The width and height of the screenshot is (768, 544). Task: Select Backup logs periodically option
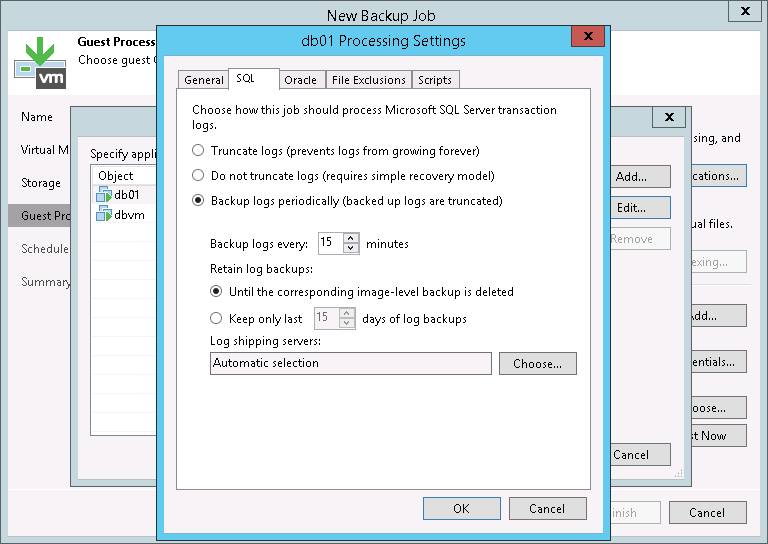point(198,200)
